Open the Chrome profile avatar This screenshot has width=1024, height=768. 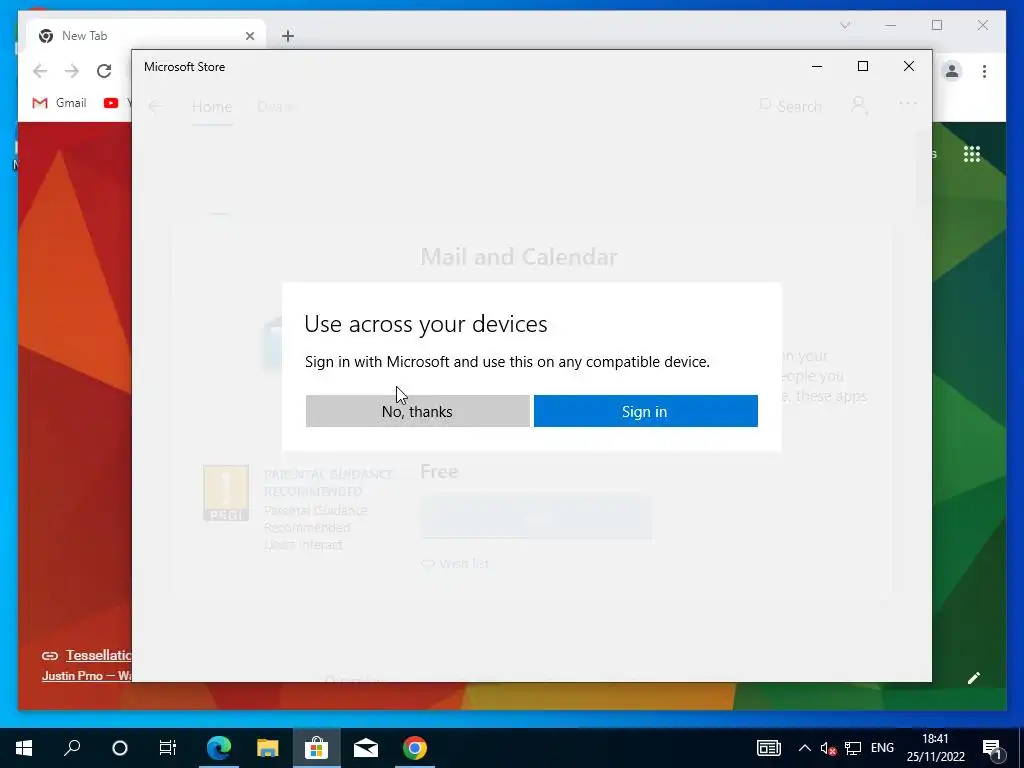pyautogui.click(x=952, y=71)
